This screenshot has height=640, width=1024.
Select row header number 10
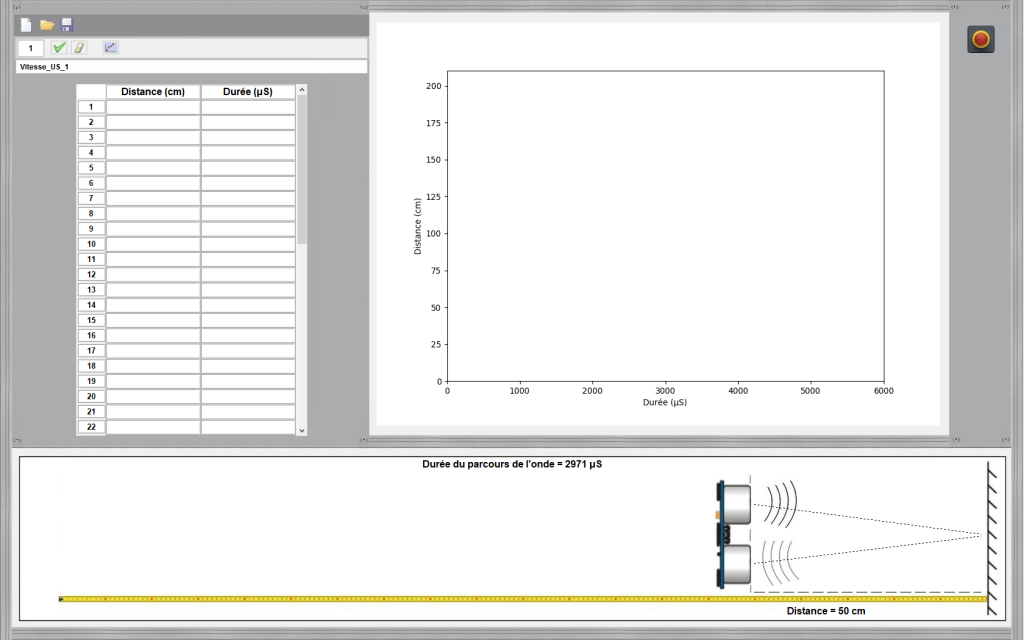[x=91, y=244]
